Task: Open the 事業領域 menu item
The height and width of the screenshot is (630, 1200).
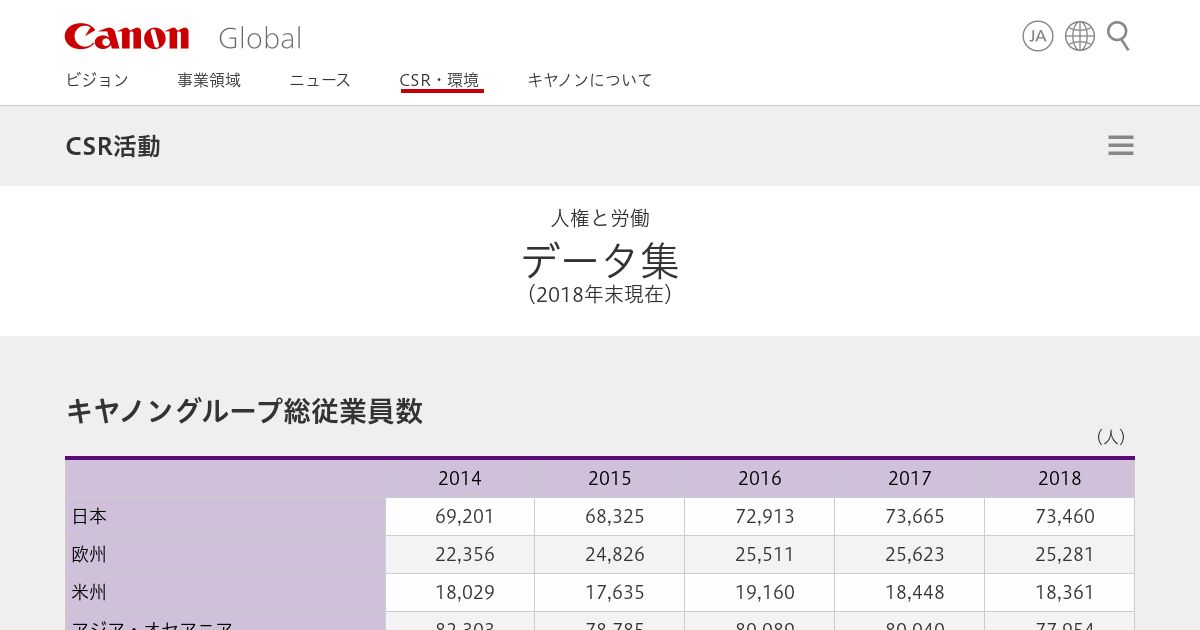Action: 209,80
